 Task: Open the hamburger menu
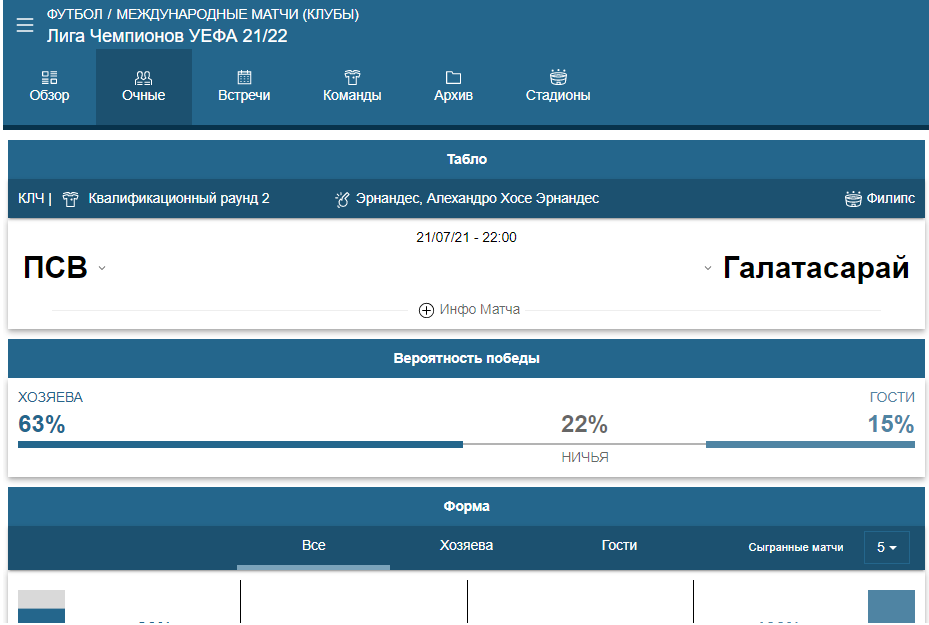pyautogui.click(x=25, y=25)
